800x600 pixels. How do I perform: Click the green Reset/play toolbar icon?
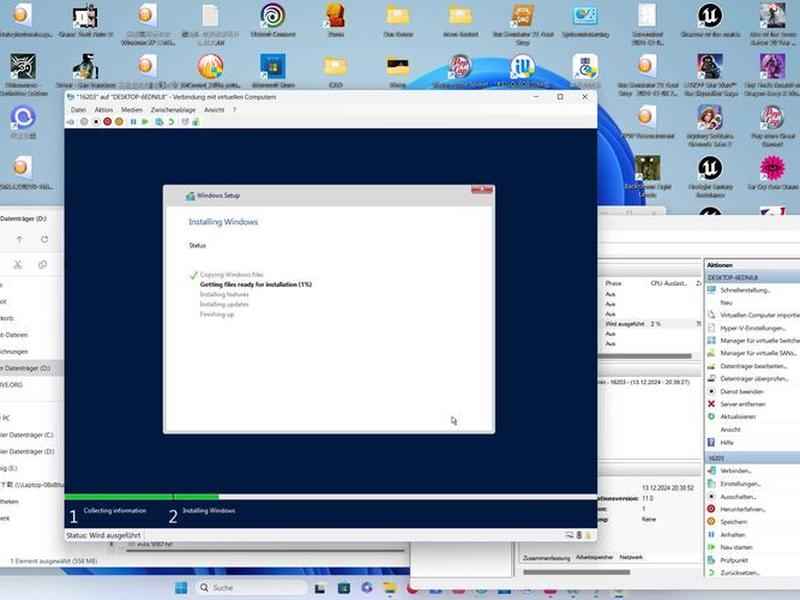[x=145, y=122]
